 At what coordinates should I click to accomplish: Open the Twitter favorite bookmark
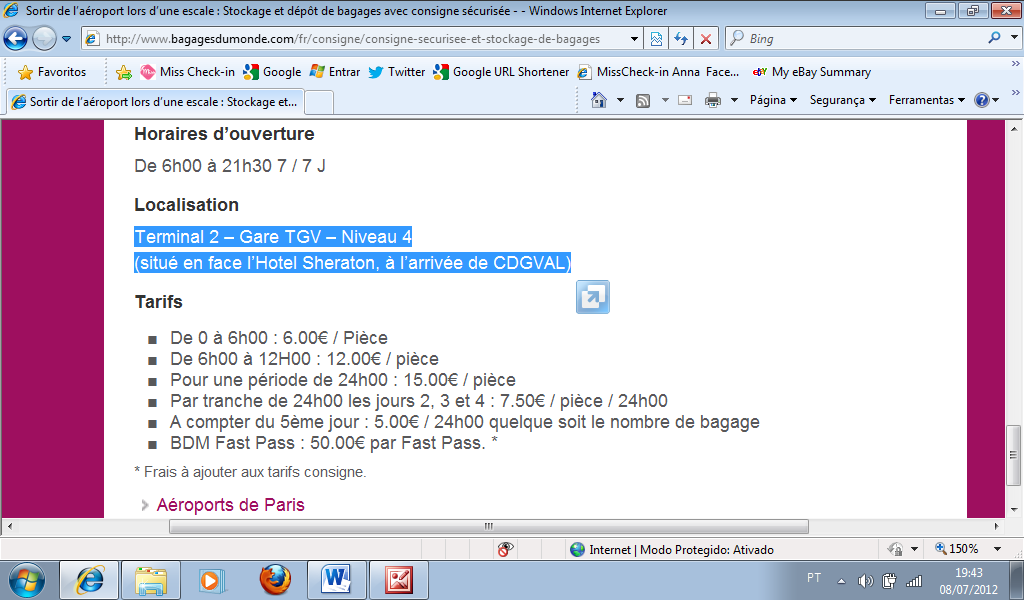click(397, 72)
